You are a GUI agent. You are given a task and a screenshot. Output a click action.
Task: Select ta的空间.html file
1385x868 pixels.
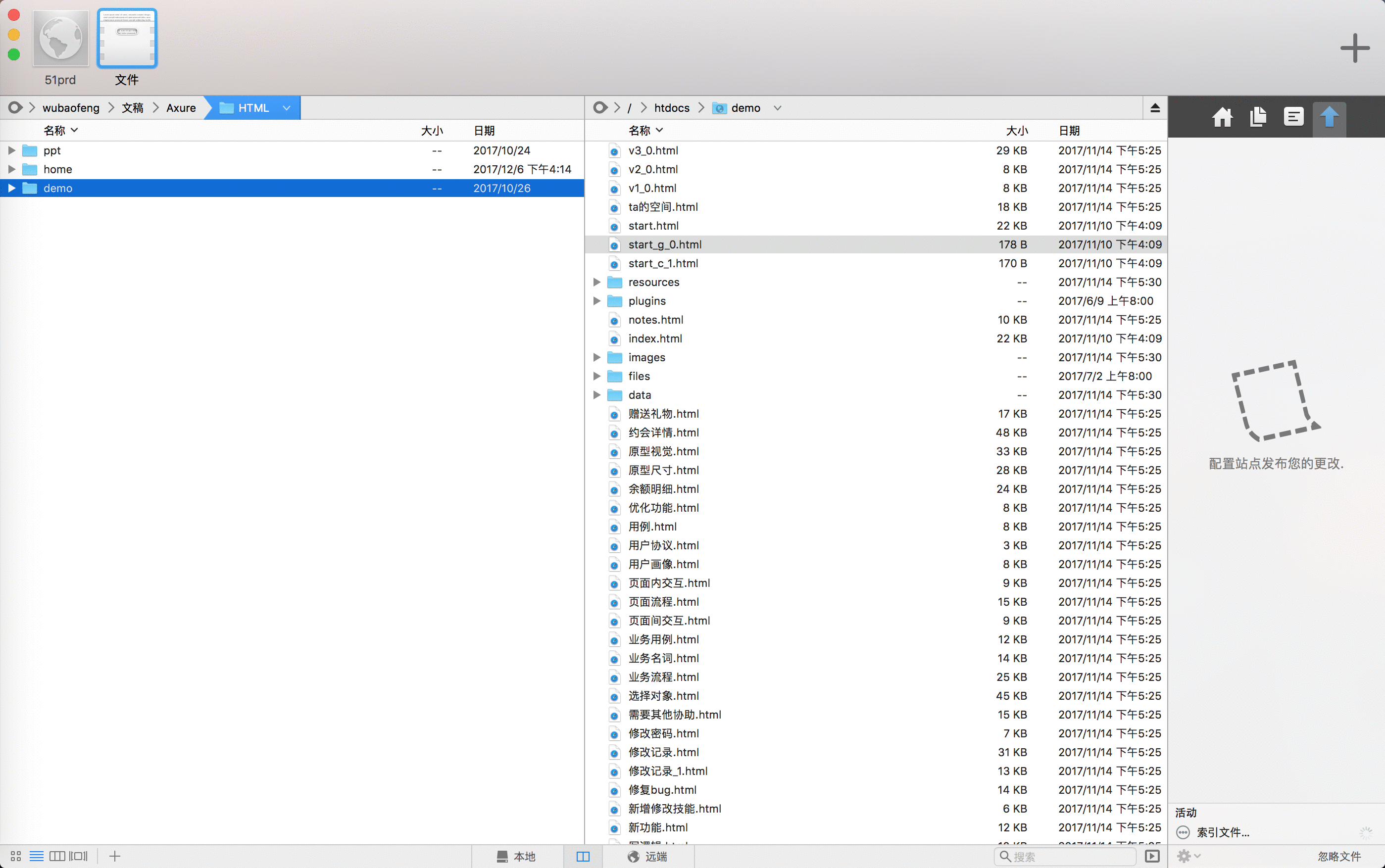pos(876,207)
